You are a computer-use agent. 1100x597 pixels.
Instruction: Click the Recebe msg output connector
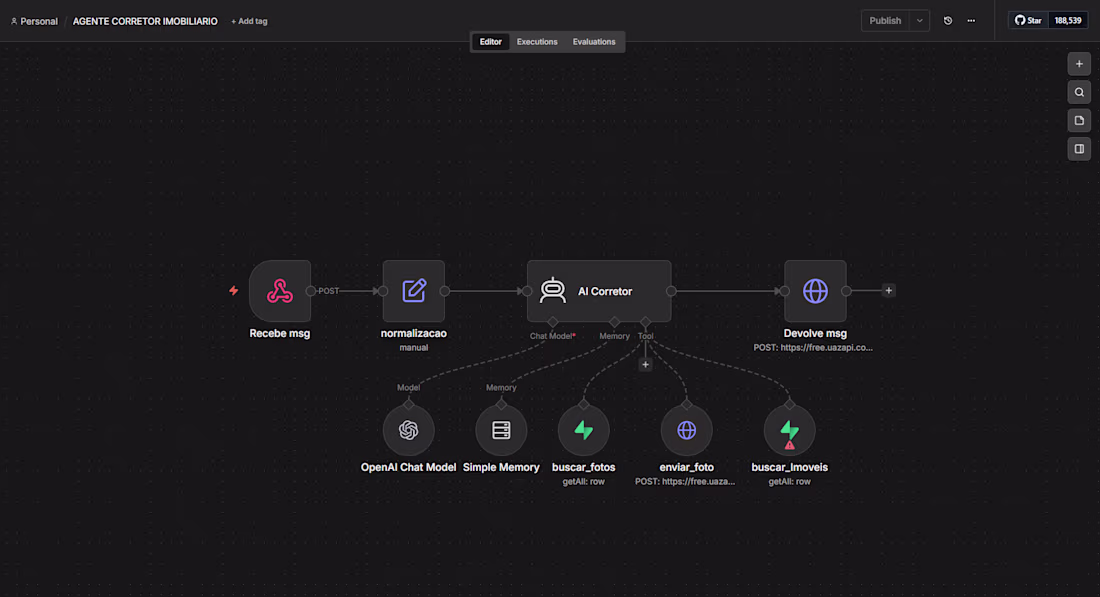click(x=311, y=291)
